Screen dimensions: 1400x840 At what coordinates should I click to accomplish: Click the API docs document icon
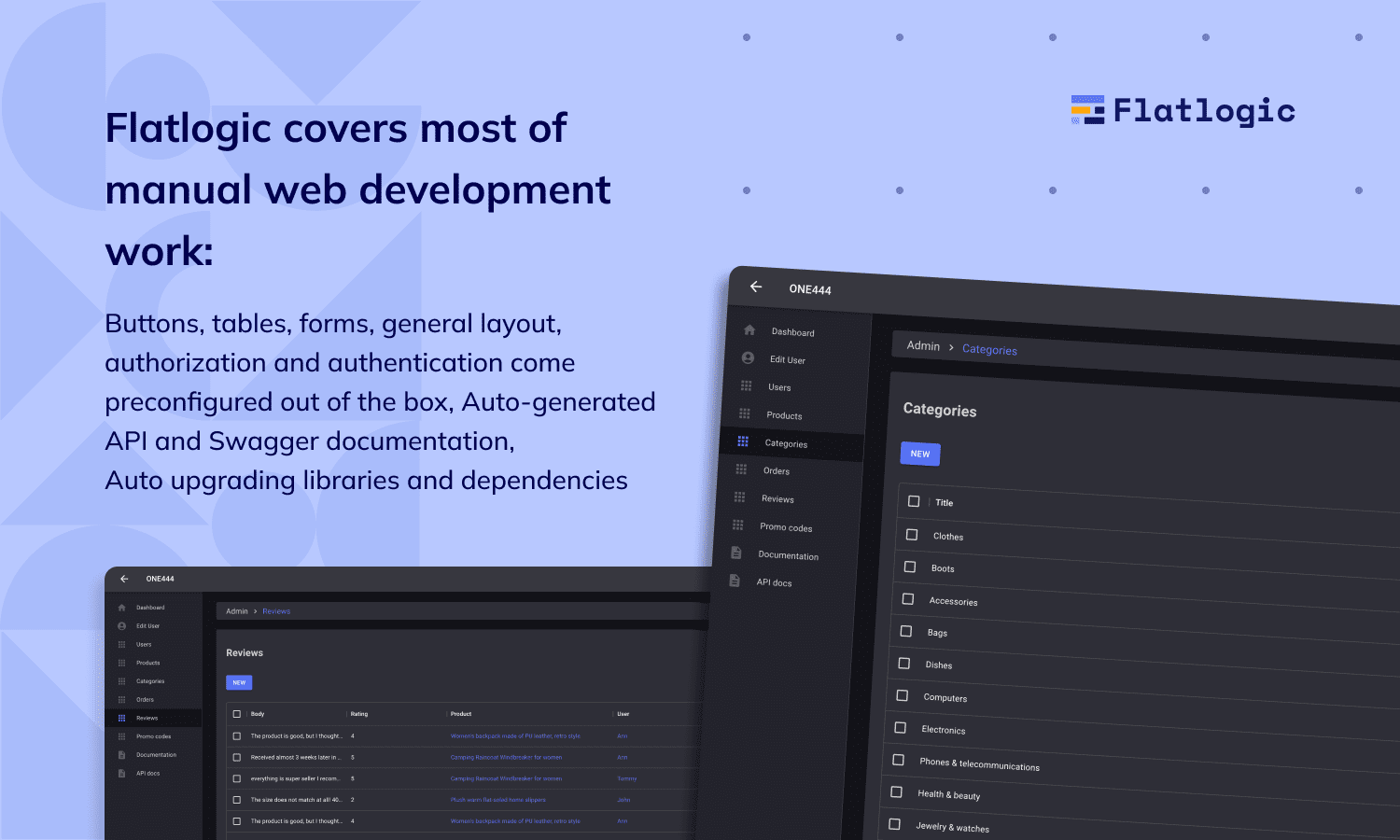733,581
